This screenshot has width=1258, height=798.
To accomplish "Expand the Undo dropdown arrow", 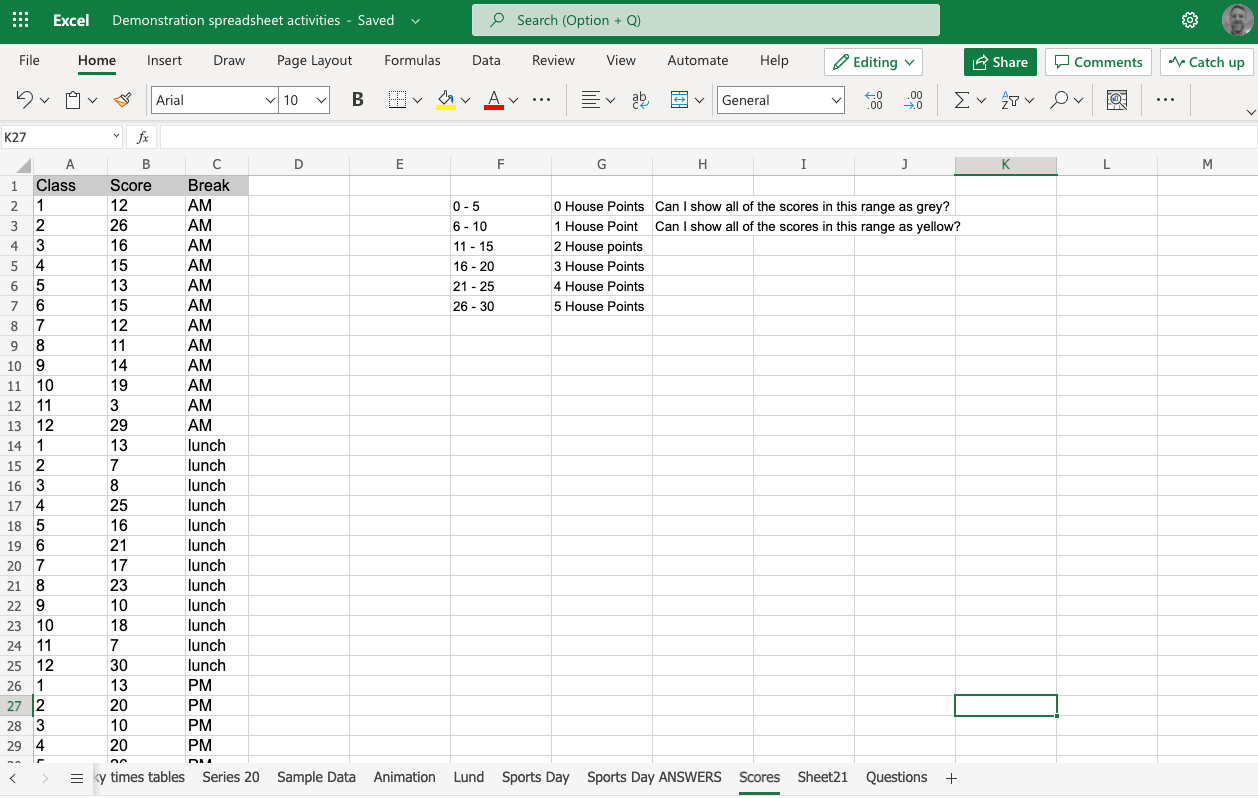I will point(44,100).
